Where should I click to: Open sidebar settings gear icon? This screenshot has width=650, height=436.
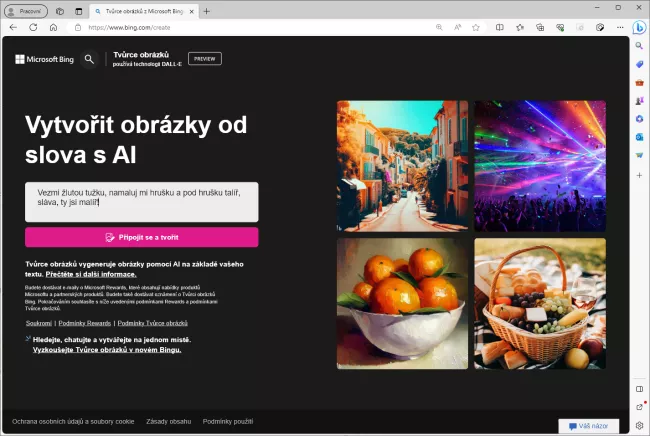(x=639, y=425)
